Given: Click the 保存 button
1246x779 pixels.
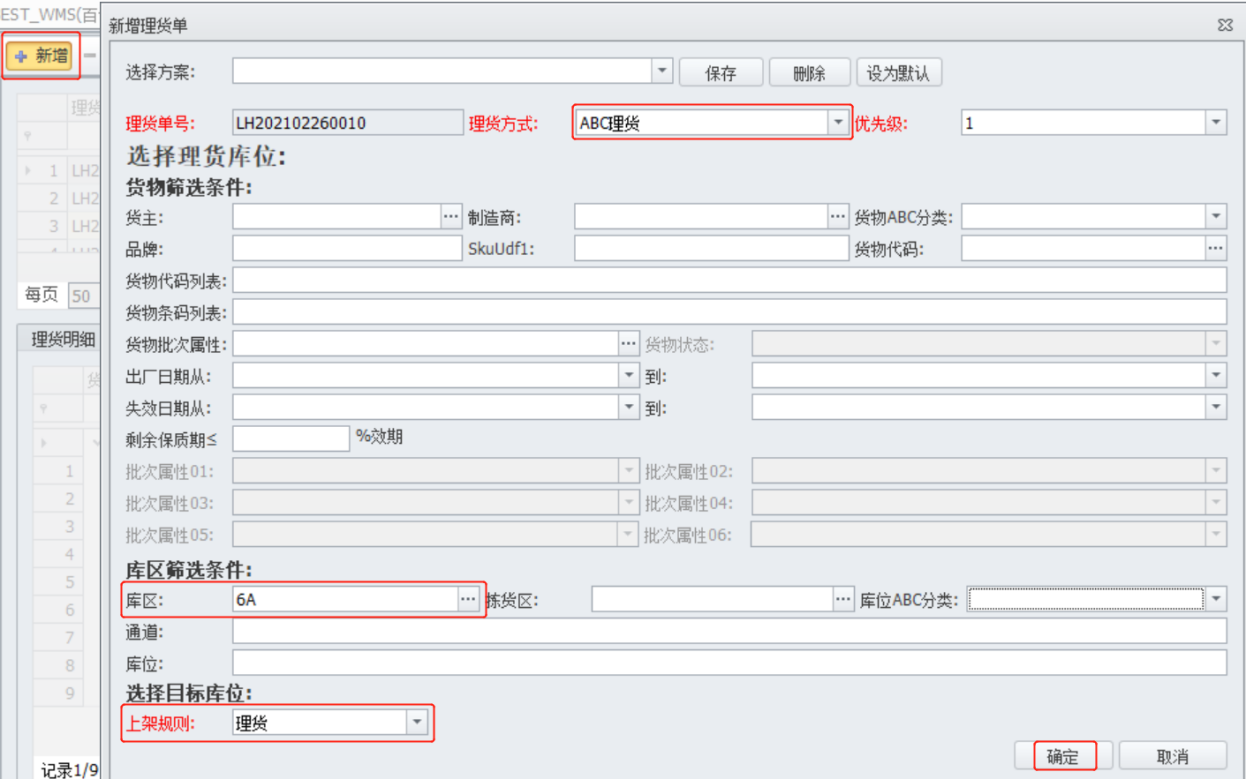Looking at the screenshot, I should point(720,73).
